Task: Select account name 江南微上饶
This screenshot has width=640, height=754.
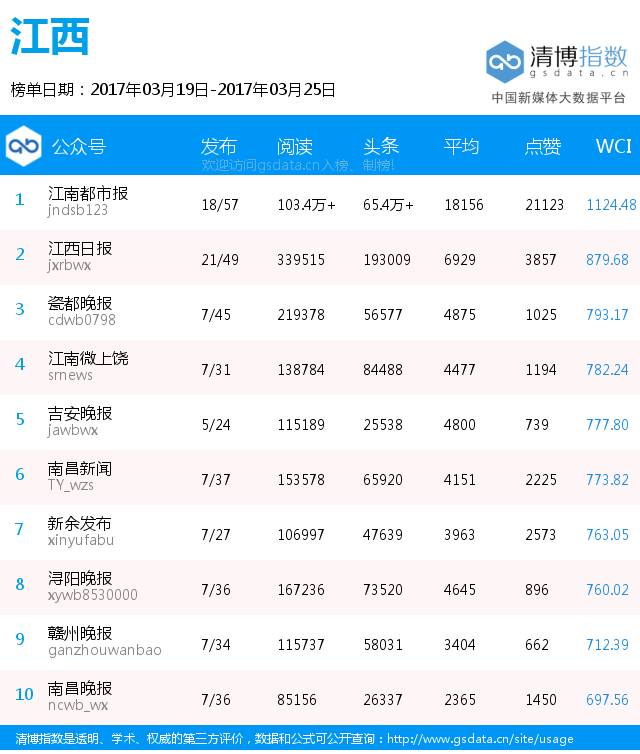Action: tap(88, 358)
